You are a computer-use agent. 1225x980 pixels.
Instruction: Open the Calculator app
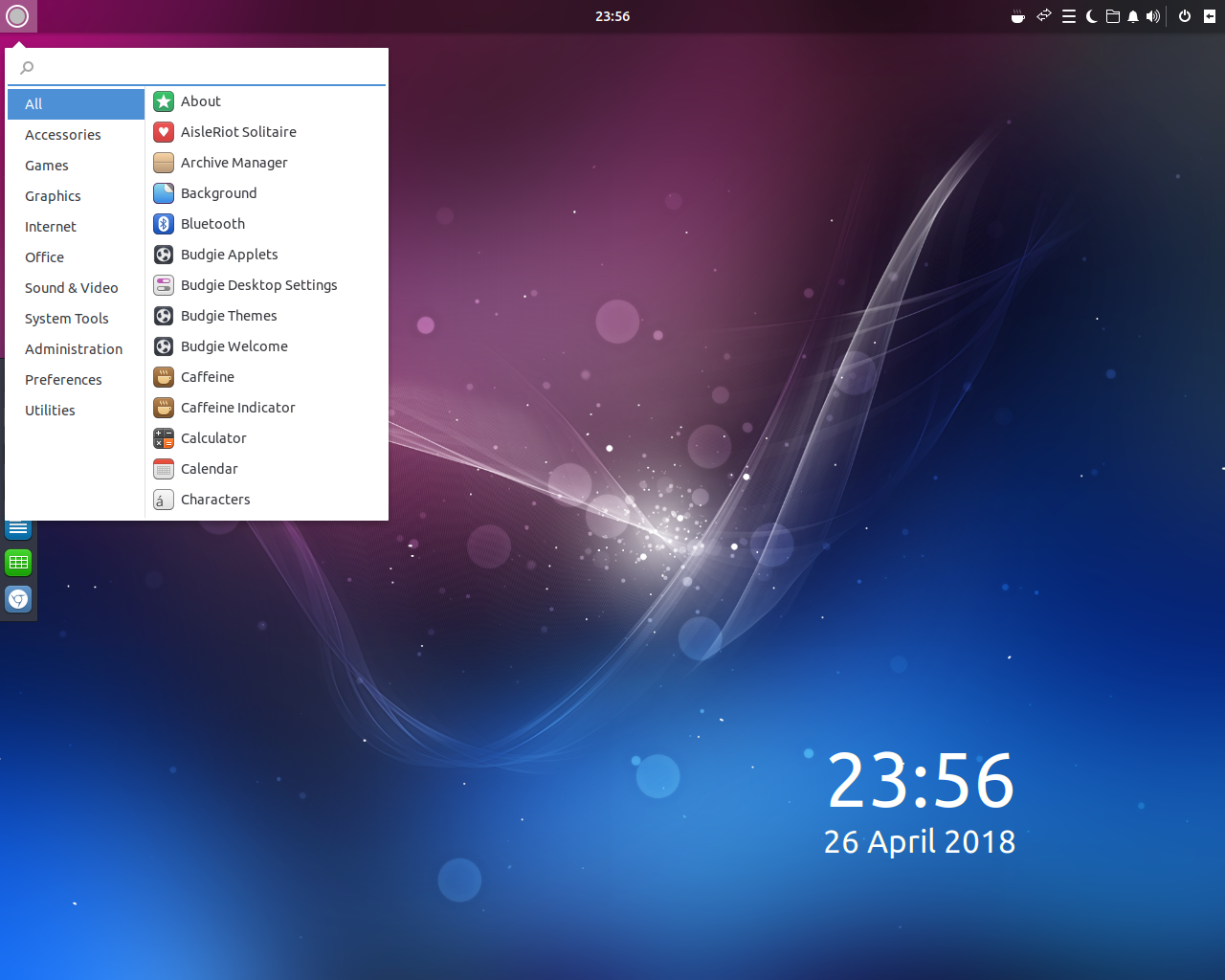(x=267, y=438)
